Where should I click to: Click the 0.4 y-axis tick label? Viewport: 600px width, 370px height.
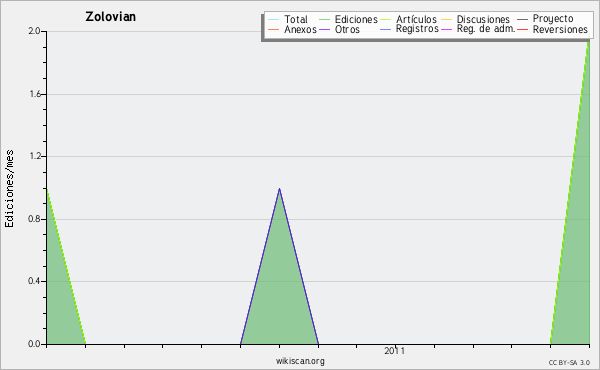(34, 281)
